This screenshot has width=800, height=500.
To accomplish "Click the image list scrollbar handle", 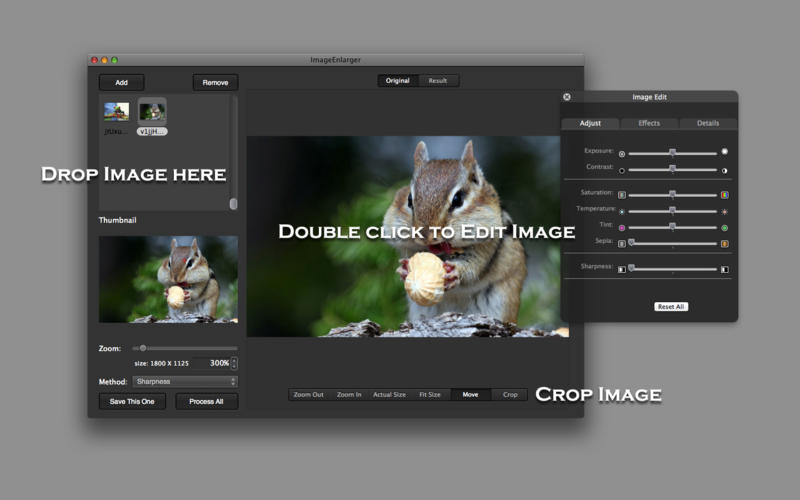I will pos(234,204).
